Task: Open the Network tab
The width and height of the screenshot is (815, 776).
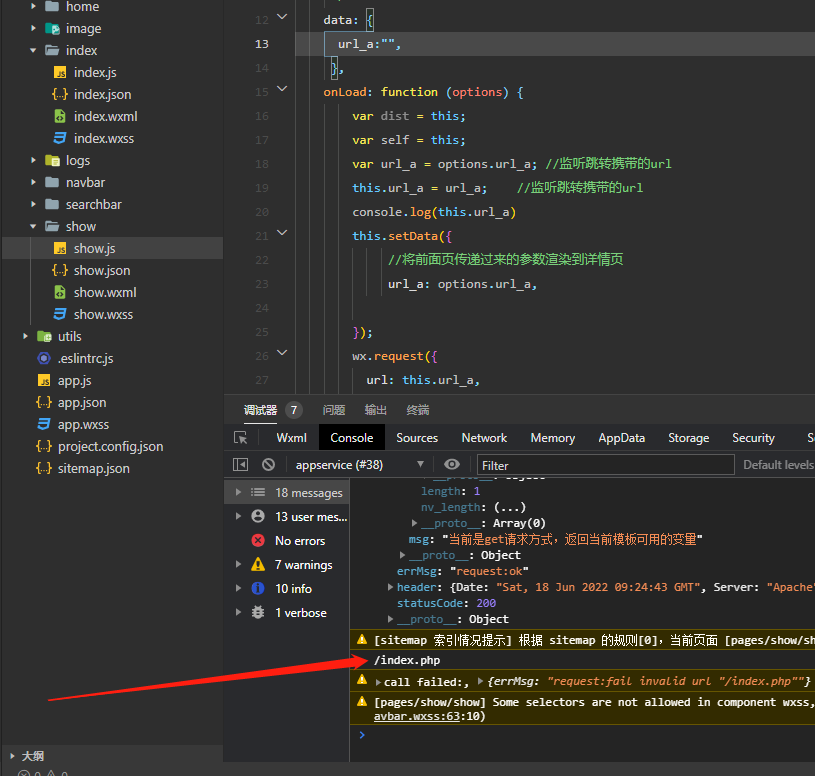Action: (484, 438)
